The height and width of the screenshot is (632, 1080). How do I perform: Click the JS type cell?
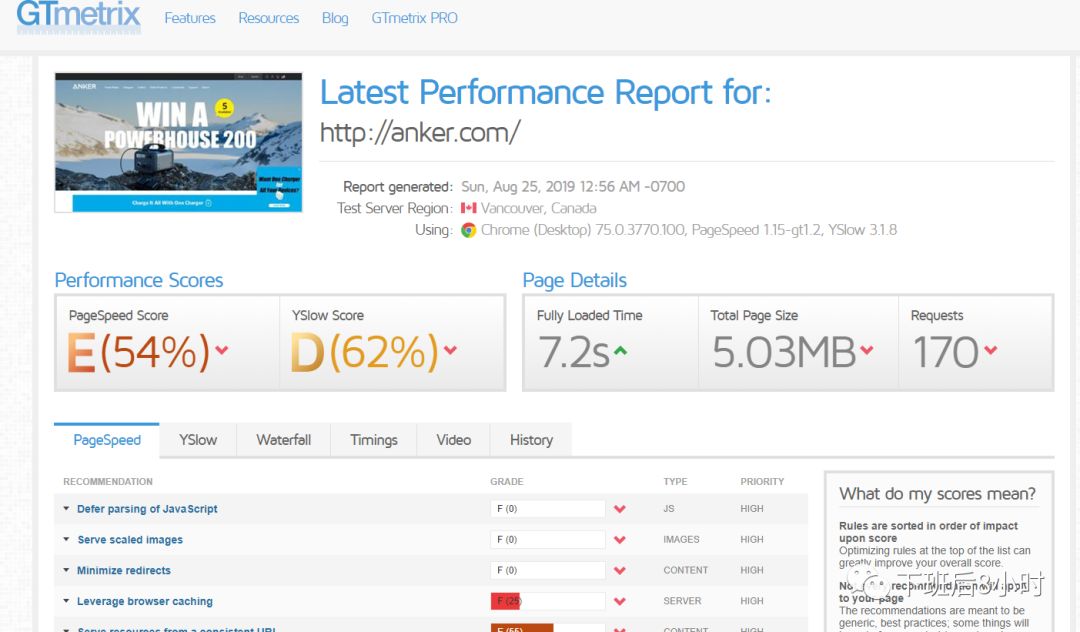coord(669,509)
